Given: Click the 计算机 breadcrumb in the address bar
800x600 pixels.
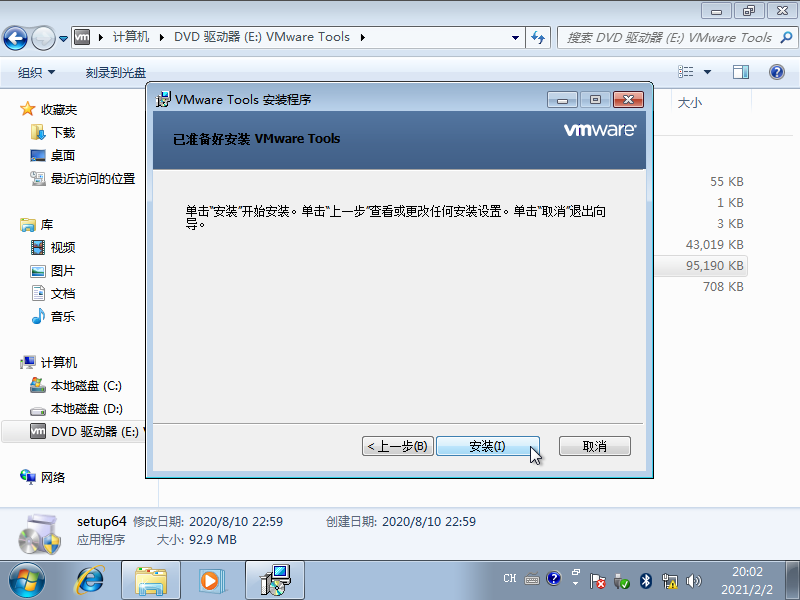Looking at the screenshot, I should (x=131, y=37).
